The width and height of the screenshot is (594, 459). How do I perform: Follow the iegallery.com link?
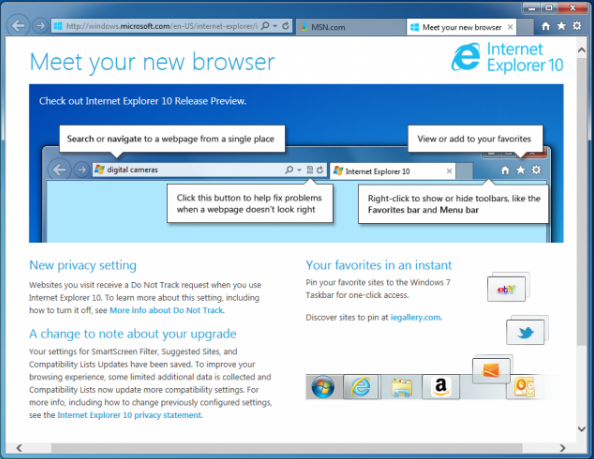(416, 317)
